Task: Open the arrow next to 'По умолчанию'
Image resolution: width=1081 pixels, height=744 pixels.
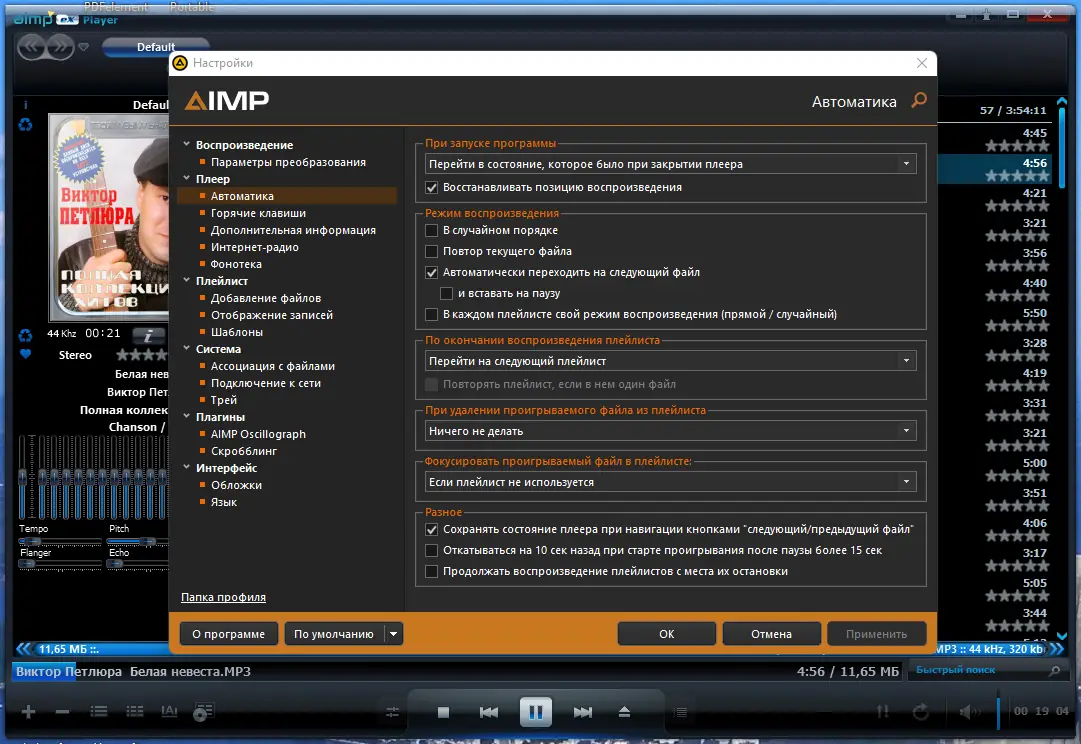Action: [394, 634]
